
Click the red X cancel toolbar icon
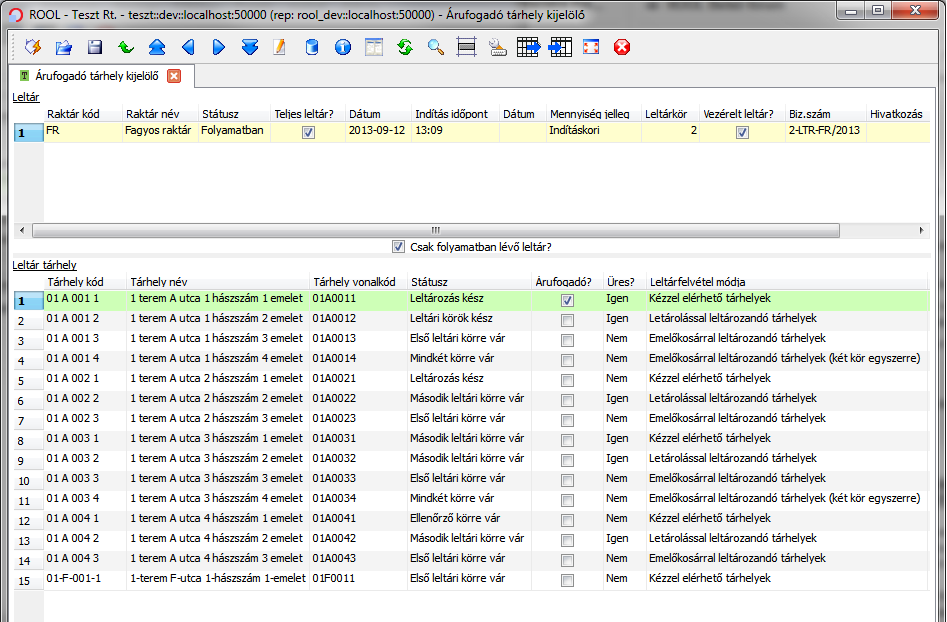click(622, 47)
